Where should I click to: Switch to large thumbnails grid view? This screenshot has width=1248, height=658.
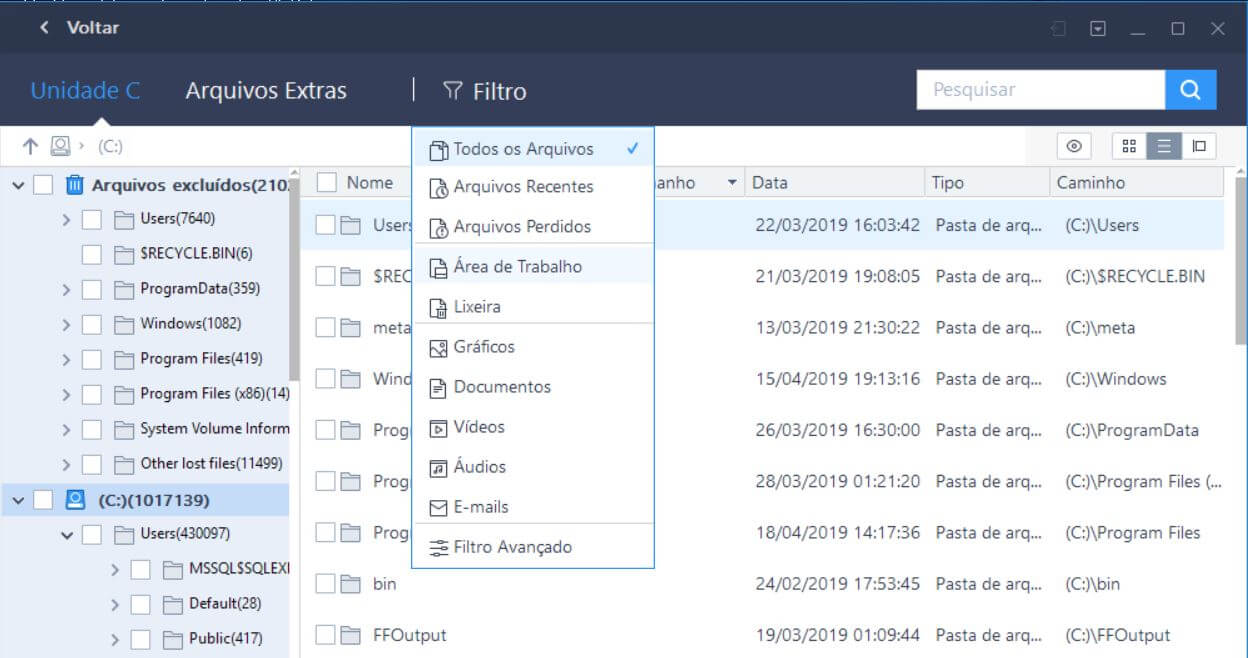[1129, 147]
